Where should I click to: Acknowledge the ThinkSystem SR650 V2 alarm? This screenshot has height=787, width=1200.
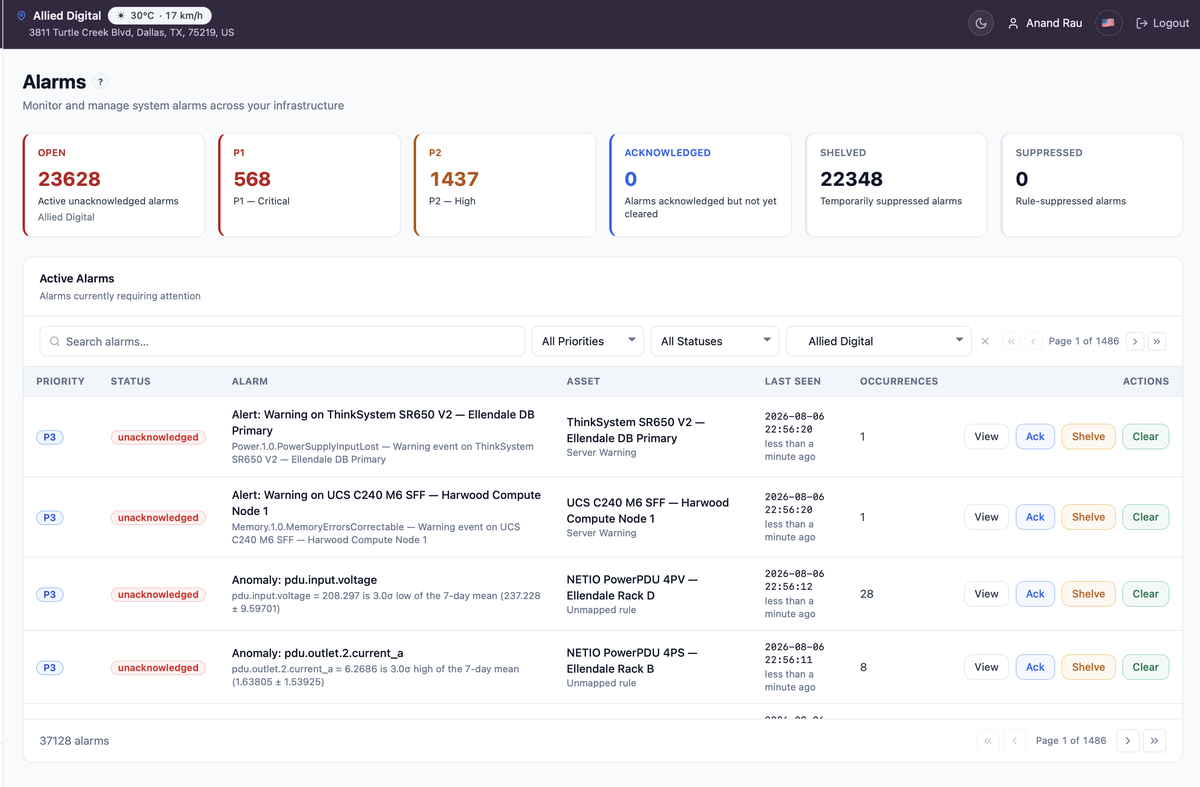pyautogui.click(x=1035, y=437)
